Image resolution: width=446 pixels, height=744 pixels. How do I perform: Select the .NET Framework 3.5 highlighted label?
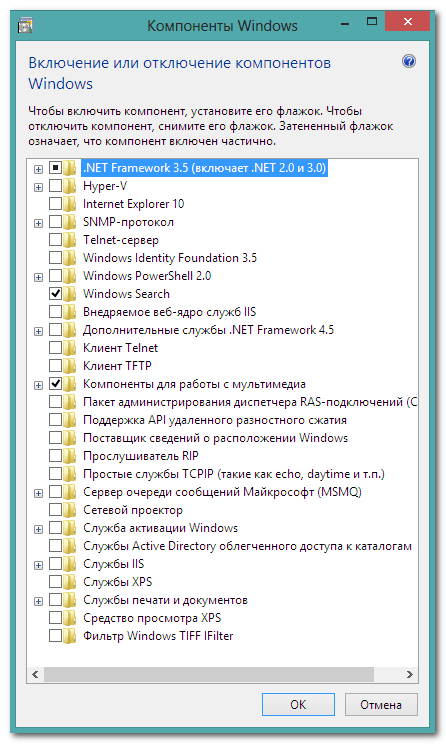(x=204, y=167)
